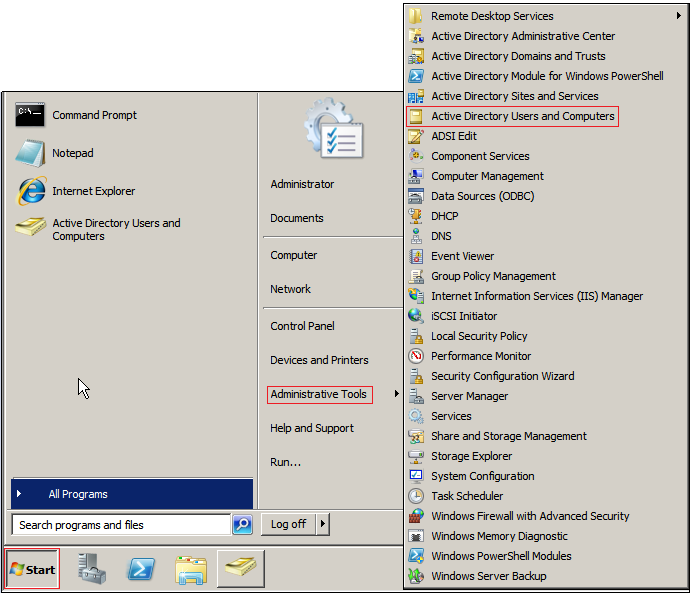Click the Active Directory Administrative Center icon
The height and width of the screenshot is (593, 690).
point(416,36)
